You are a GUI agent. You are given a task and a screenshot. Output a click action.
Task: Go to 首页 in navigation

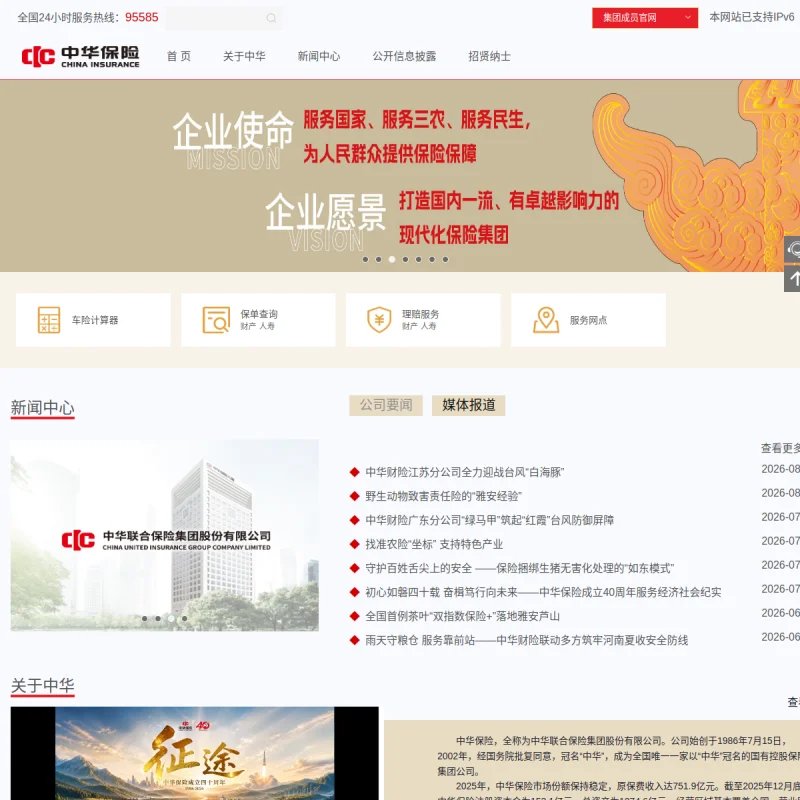(x=179, y=56)
